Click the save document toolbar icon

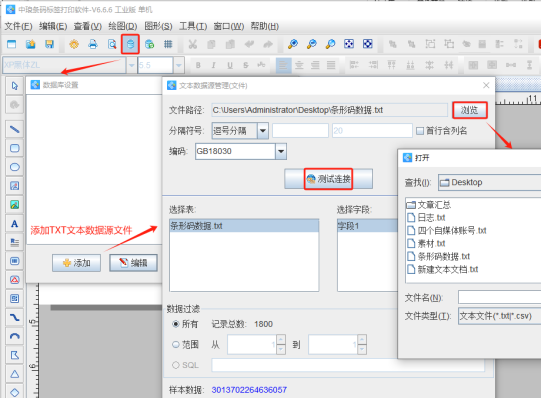click(x=49, y=44)
